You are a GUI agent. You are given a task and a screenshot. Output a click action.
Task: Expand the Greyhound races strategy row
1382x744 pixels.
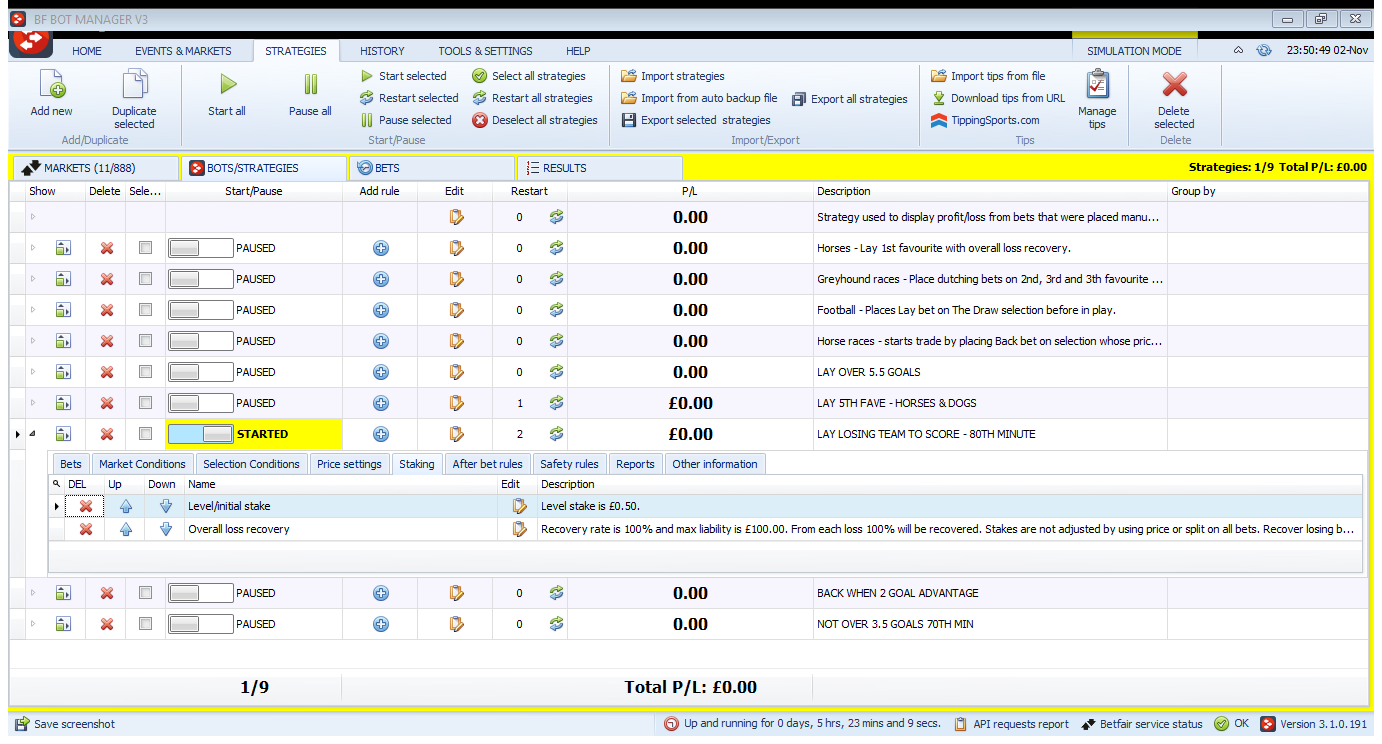[32, 279]
